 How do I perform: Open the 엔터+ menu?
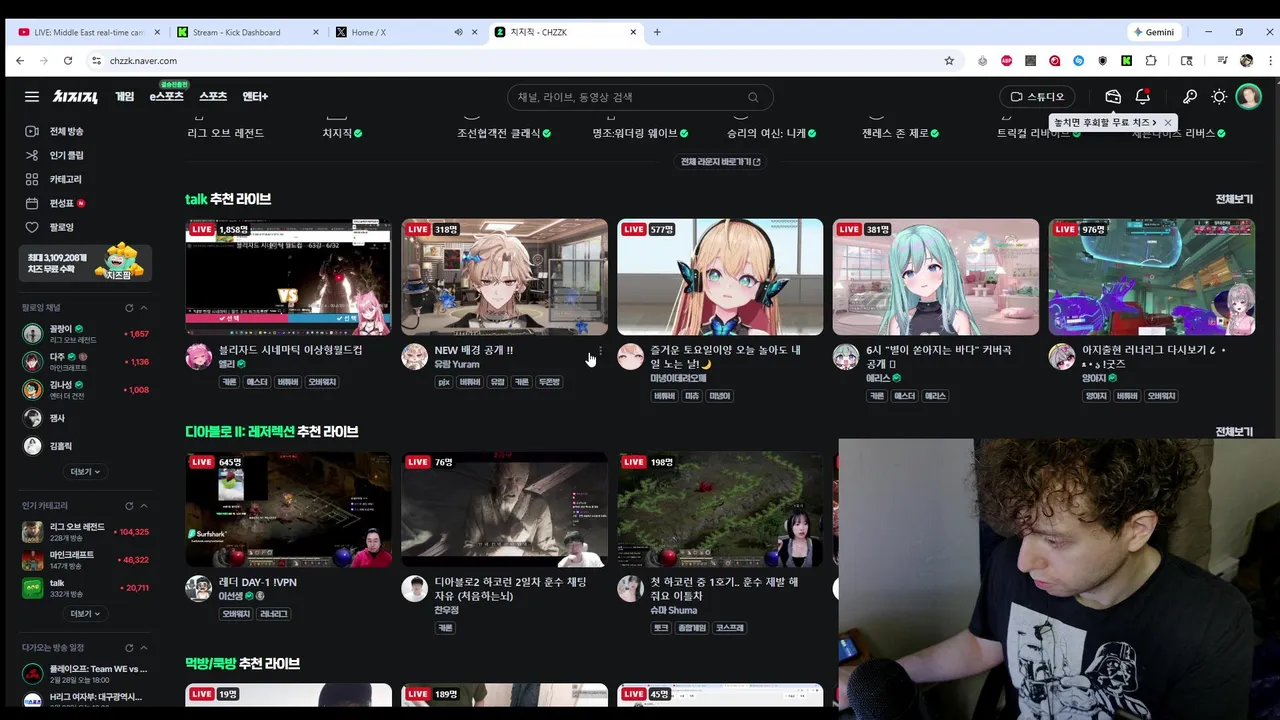click(x=255, y=97)
